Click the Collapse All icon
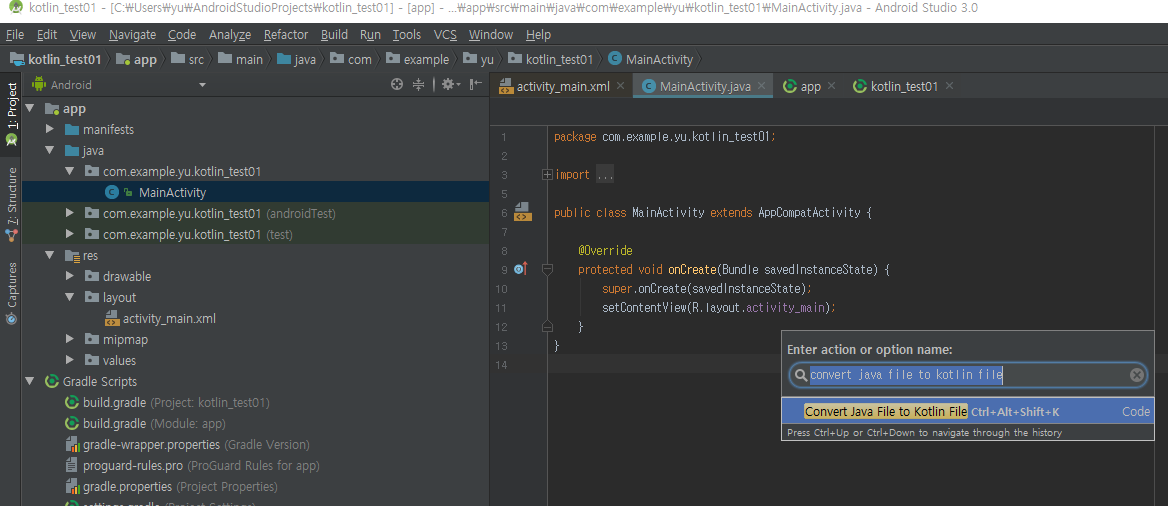1168x506 pixels. pos(419,85)
